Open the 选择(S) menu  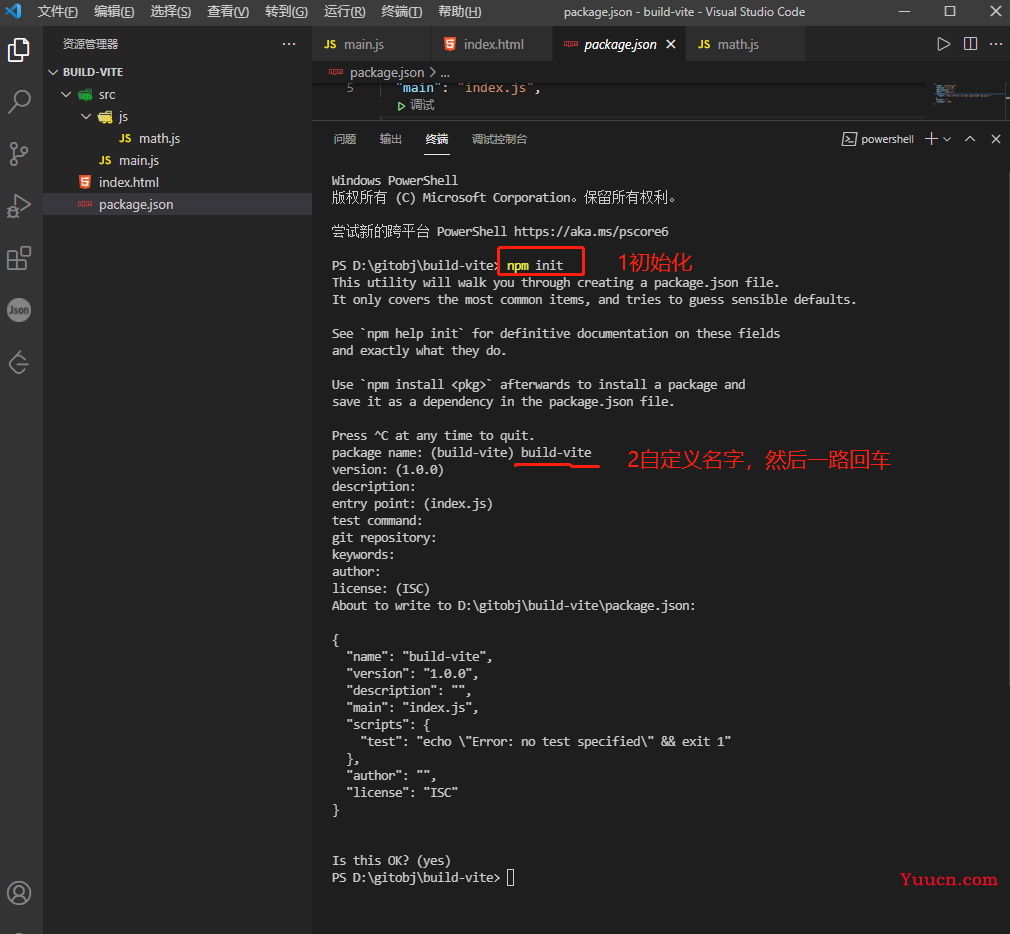coord(171,12)
